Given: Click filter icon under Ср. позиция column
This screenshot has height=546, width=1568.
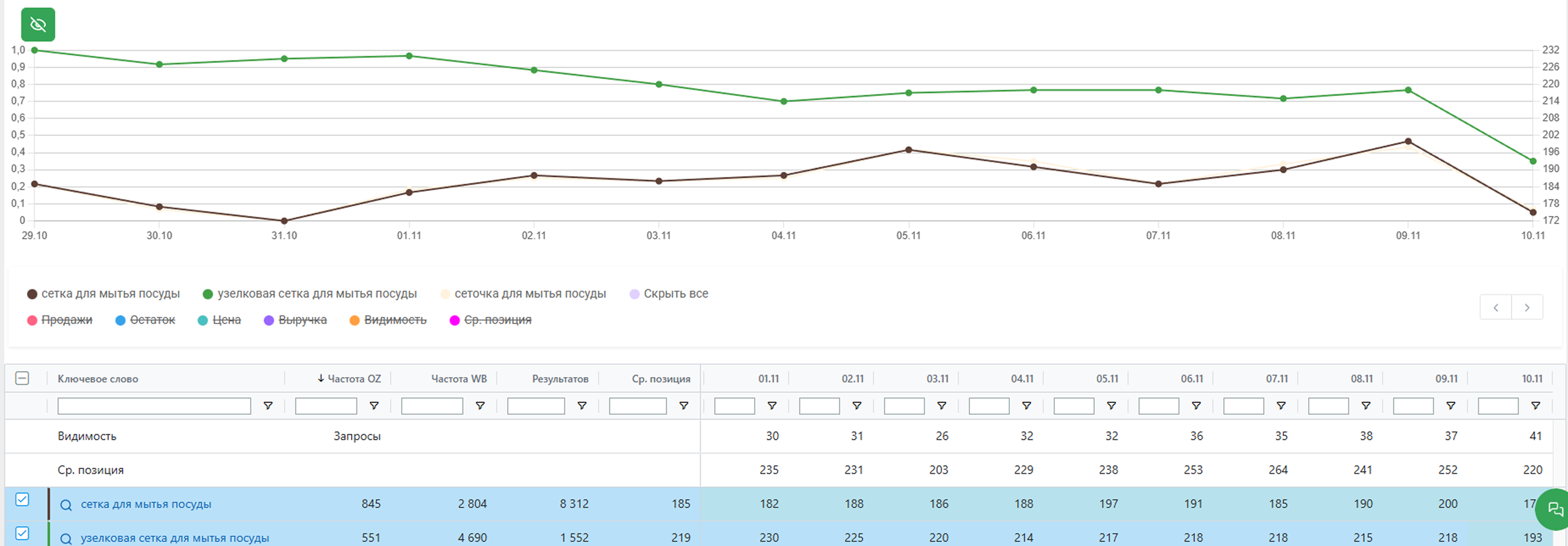Looking at the screenshot, I should [x=683, y=406].
